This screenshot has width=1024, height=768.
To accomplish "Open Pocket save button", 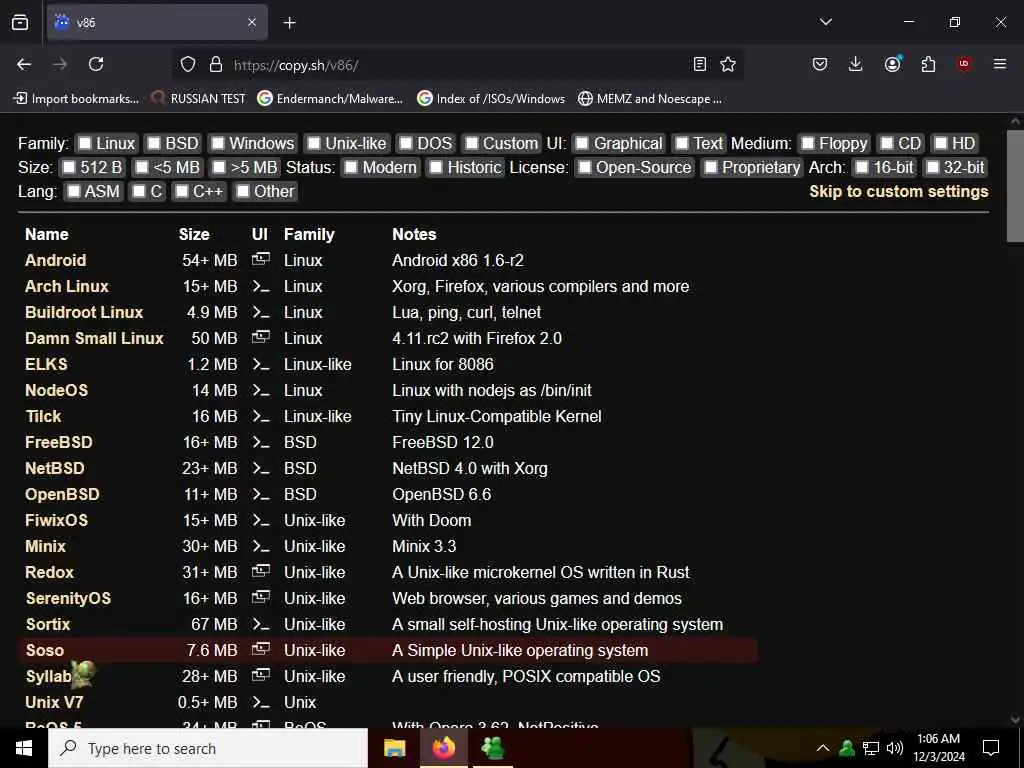I will click(x=820, y=64).
